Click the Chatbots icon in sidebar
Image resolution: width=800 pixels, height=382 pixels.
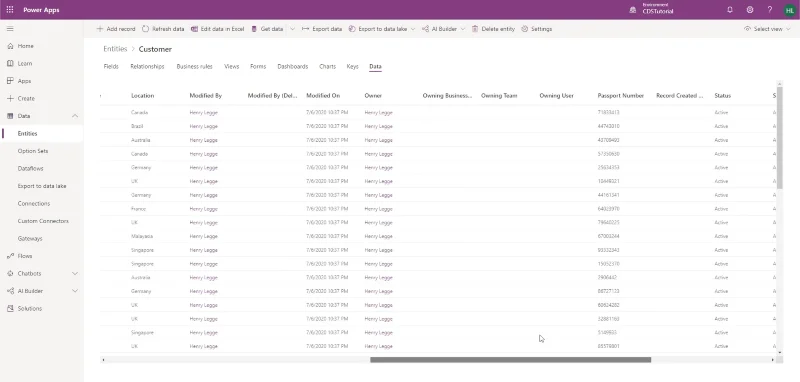[10, 273]
